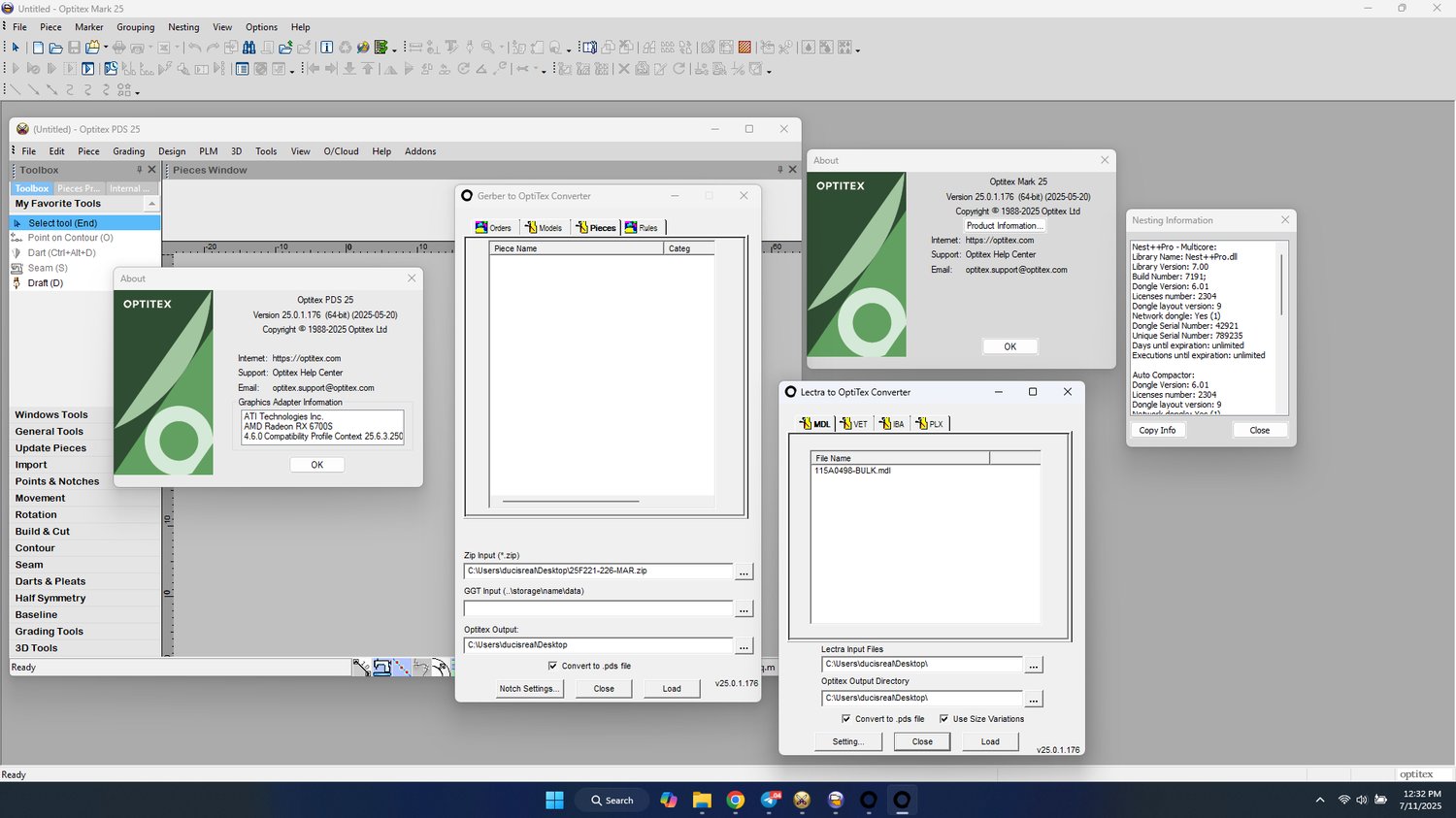Click the Open folder icon in Mark toolbar
Image resolution: width=1456 pixels, height=818 pixels.
[55, 48]
